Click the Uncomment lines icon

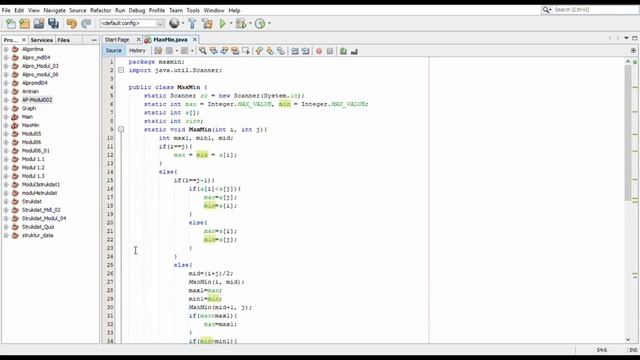[354, 51]
